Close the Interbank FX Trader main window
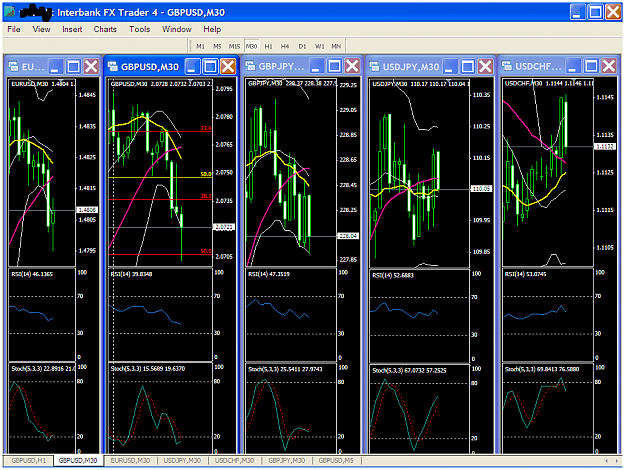This screenshot has height=470, width=625. coord(613,12)
